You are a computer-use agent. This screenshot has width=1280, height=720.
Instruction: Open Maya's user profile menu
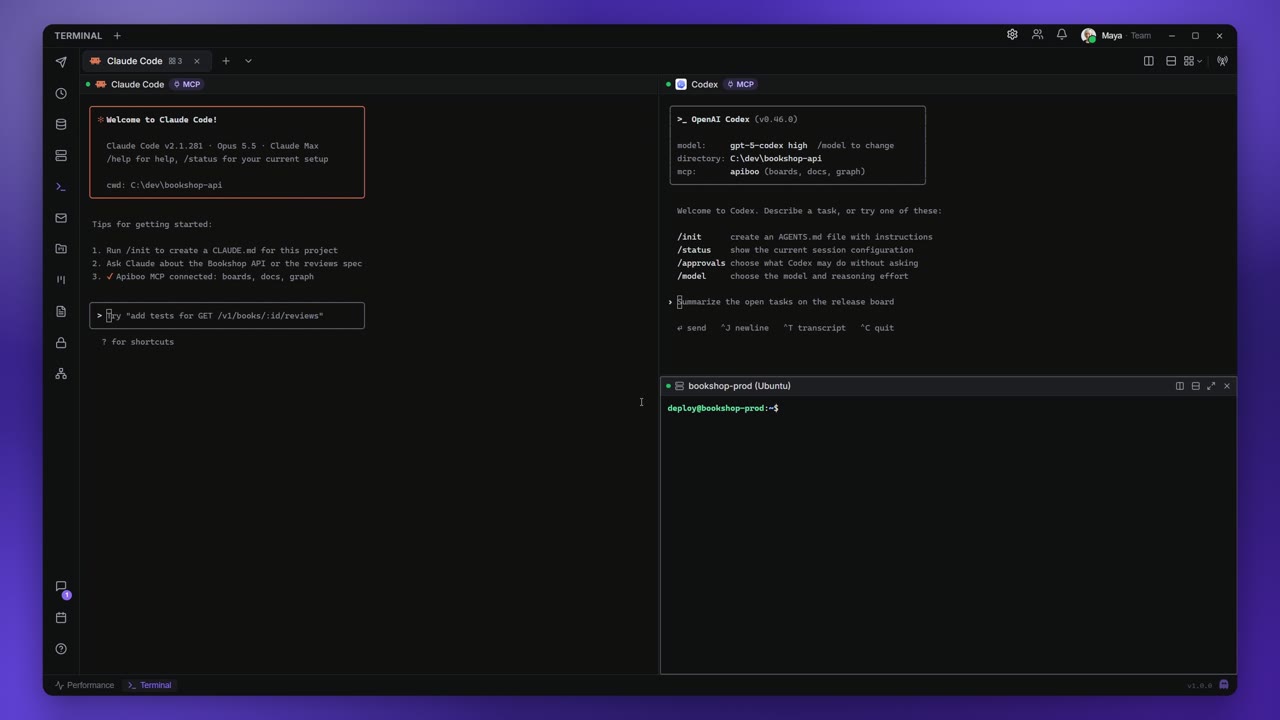[1116, 35]
